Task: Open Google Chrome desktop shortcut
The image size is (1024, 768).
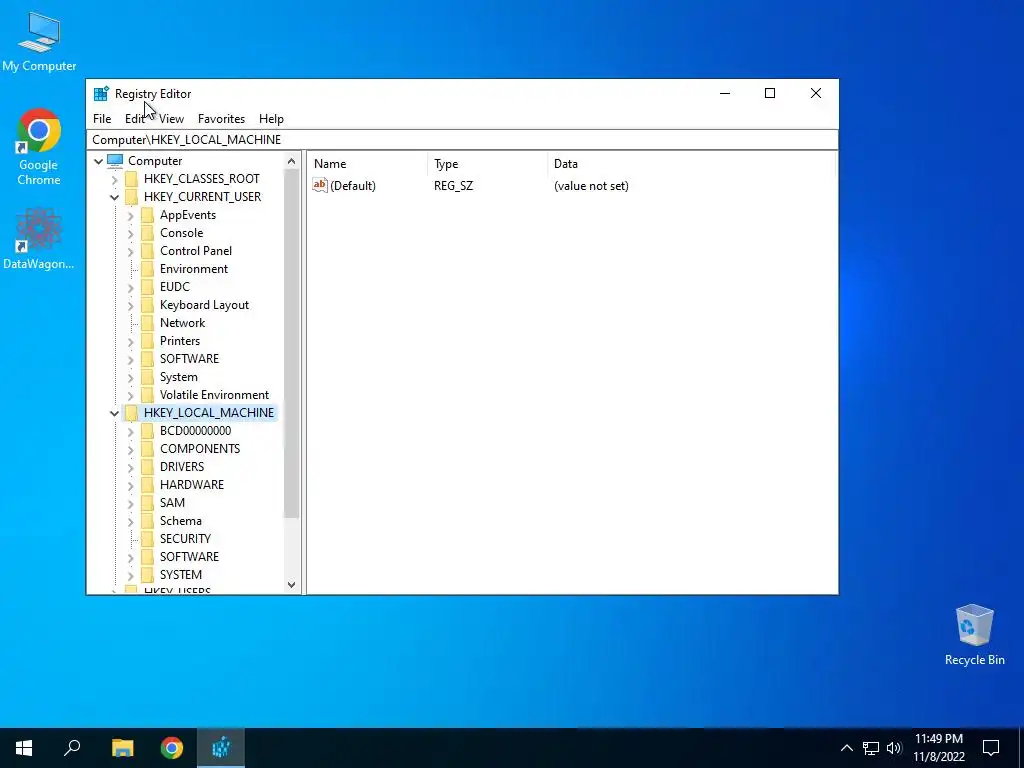Action: click(x=39, y=147)
